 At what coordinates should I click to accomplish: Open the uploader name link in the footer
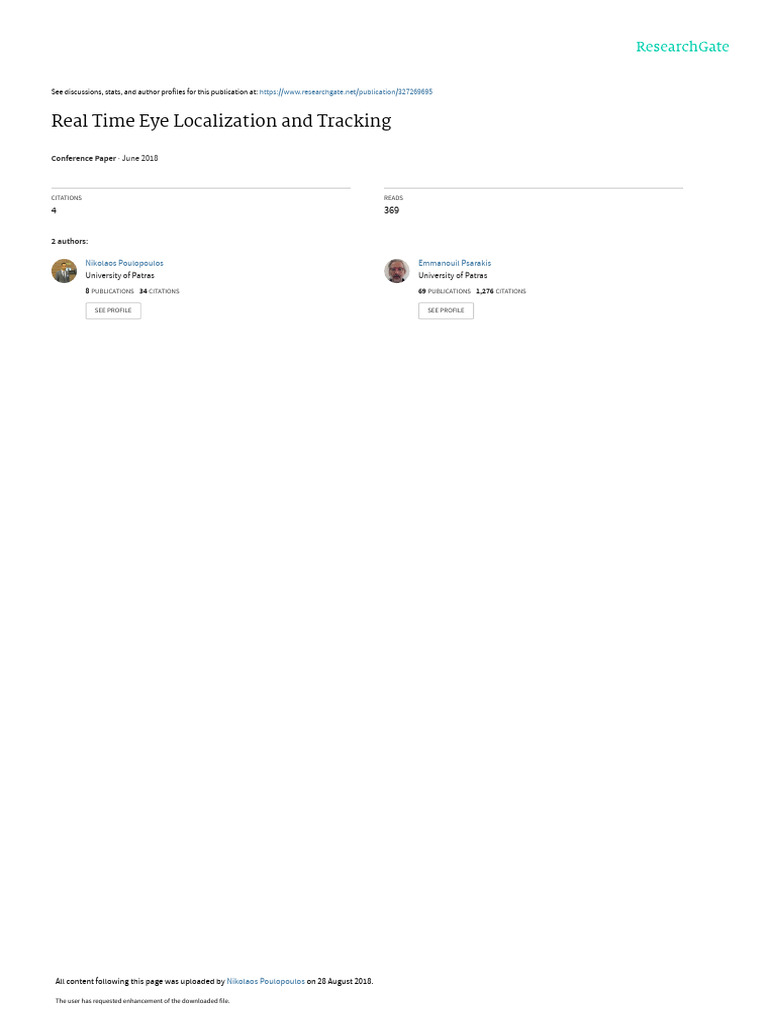[266, 981]
